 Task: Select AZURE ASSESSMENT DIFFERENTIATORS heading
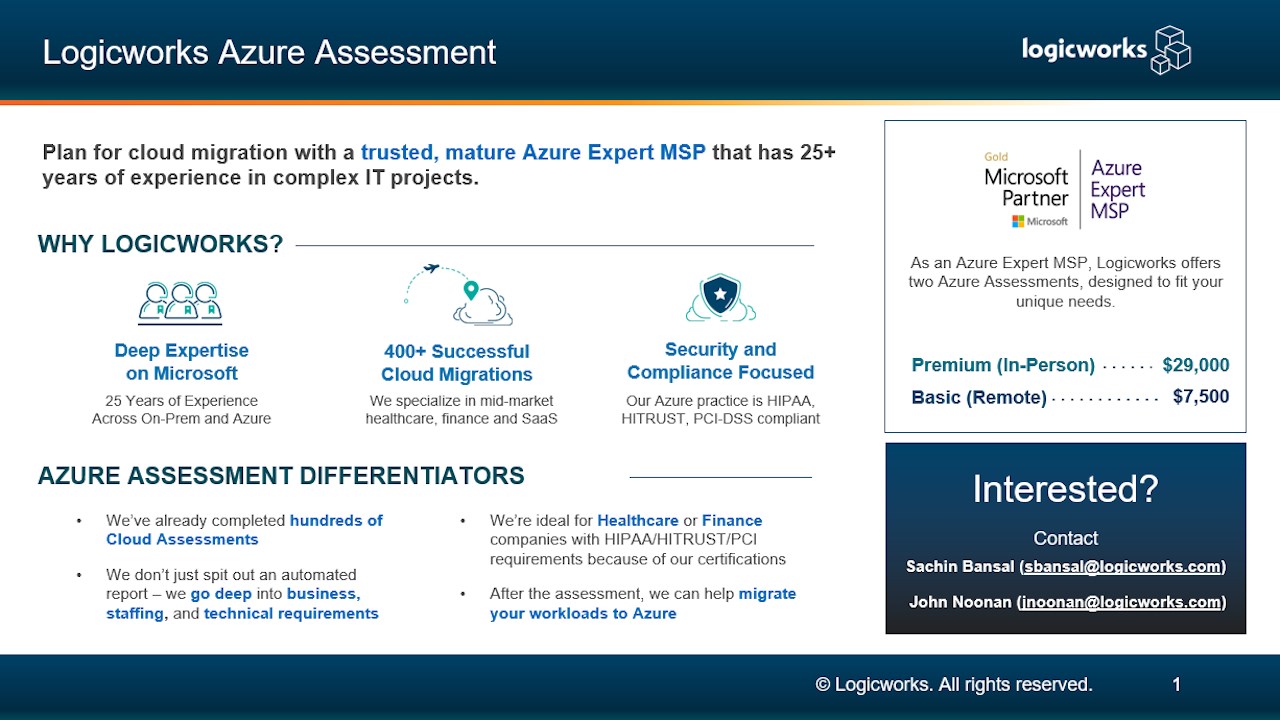[281, 475]
